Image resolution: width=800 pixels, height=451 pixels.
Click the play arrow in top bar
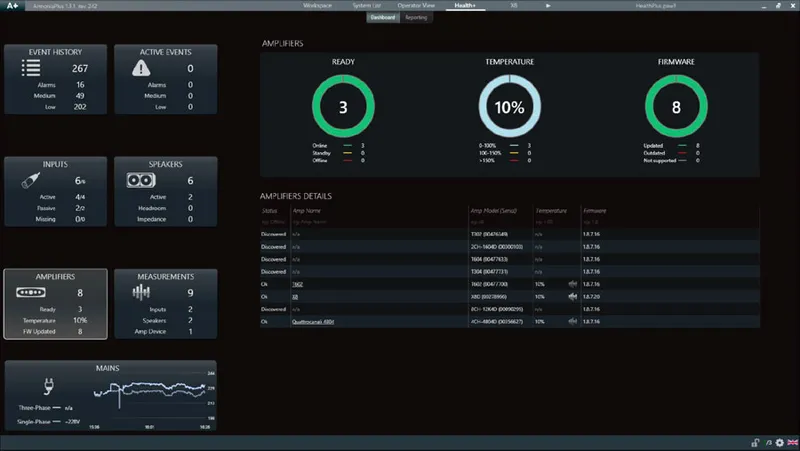coord(548,6)
